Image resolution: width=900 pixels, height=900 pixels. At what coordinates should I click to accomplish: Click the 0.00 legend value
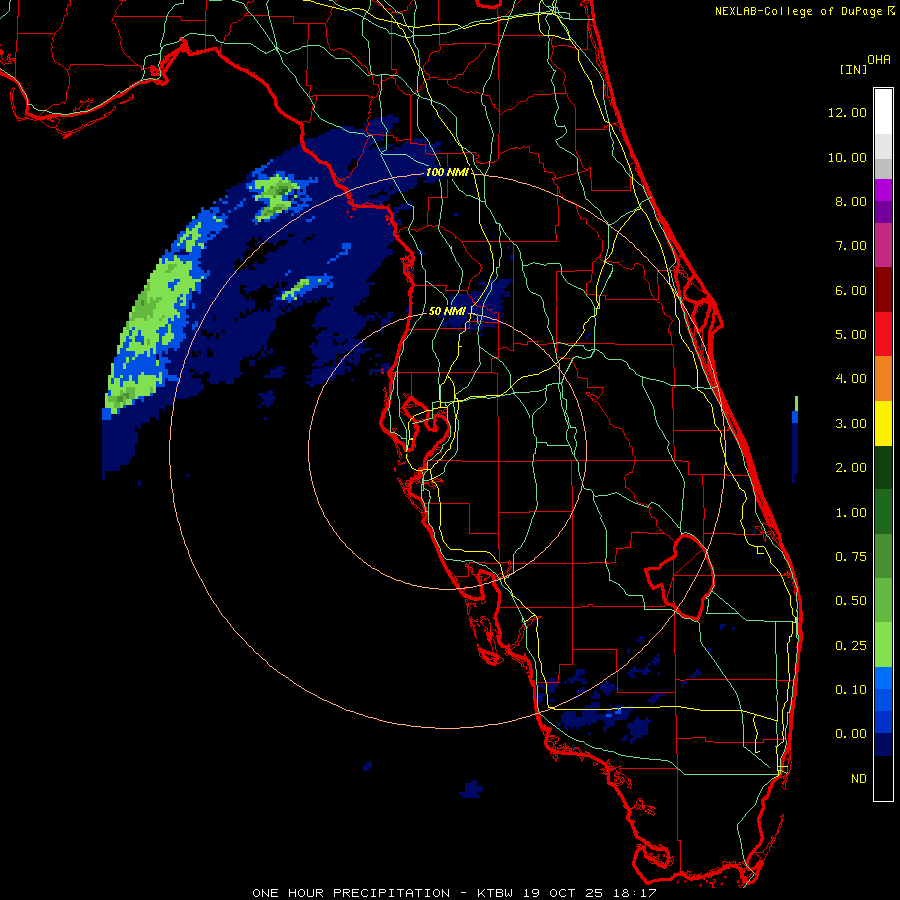[851, 734]
